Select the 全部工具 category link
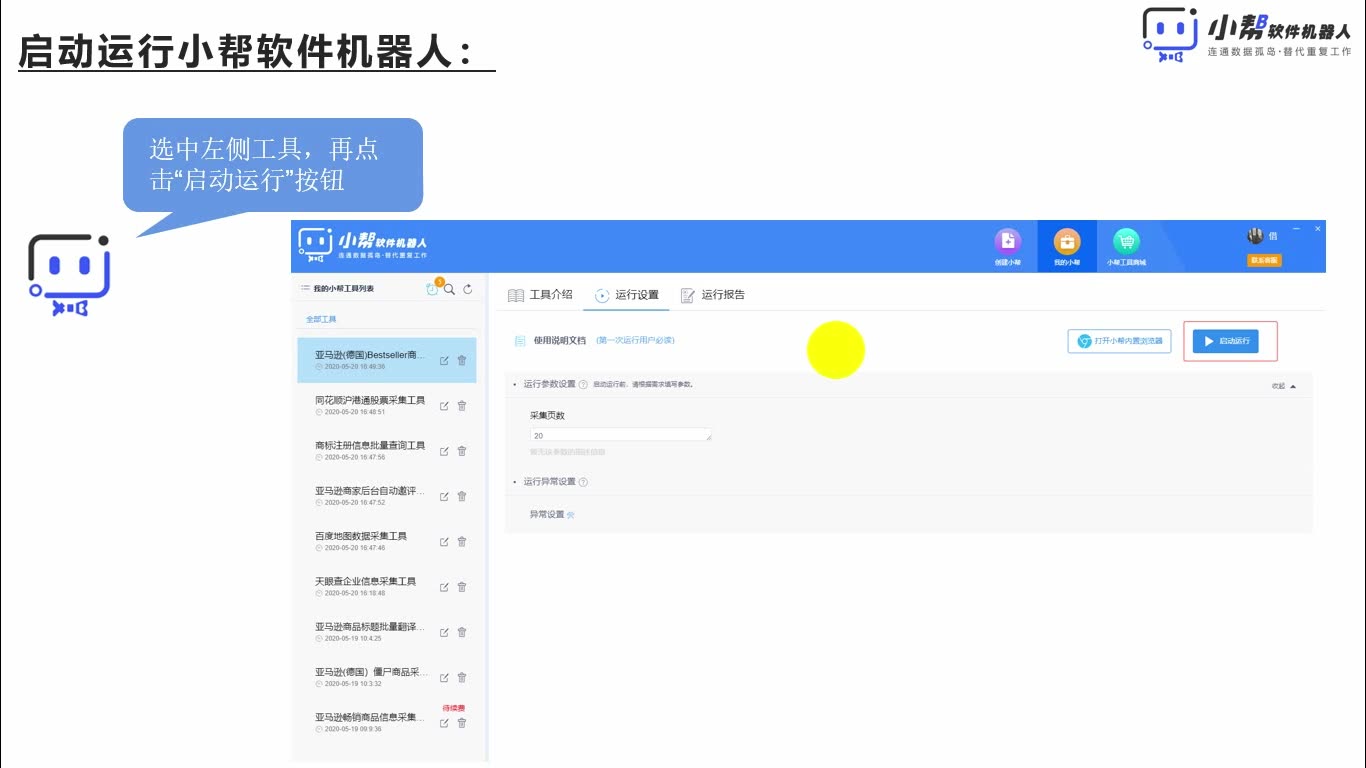Viewport: 1366px width, 768px height. click(x=321, y=319)
